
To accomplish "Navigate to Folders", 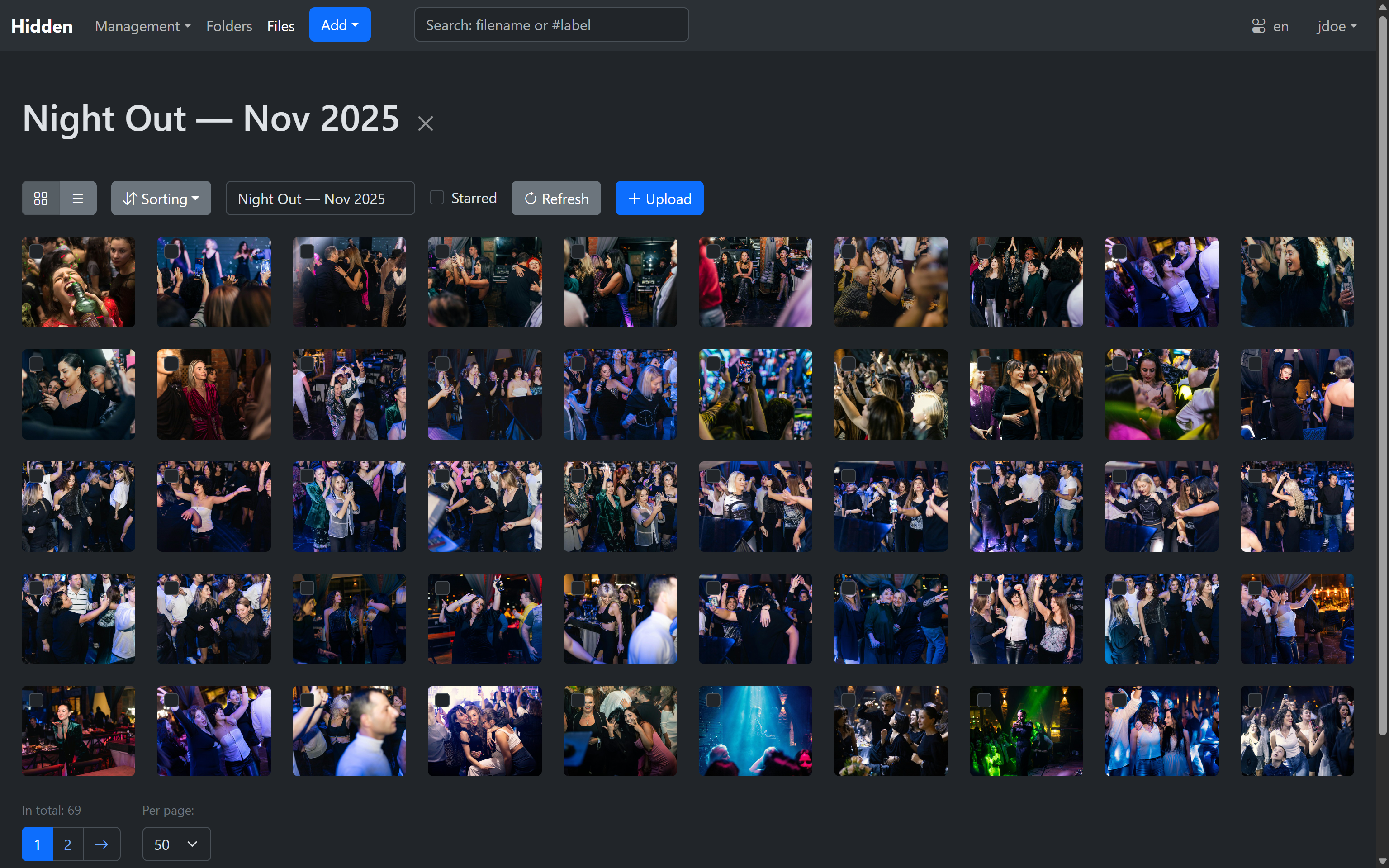I will [228, 26].
